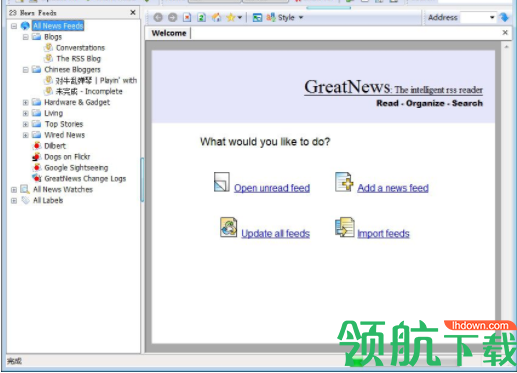Screen dimensions: 517x373
Task: Switch to the Welcome tab
Action: pos(169,33)
